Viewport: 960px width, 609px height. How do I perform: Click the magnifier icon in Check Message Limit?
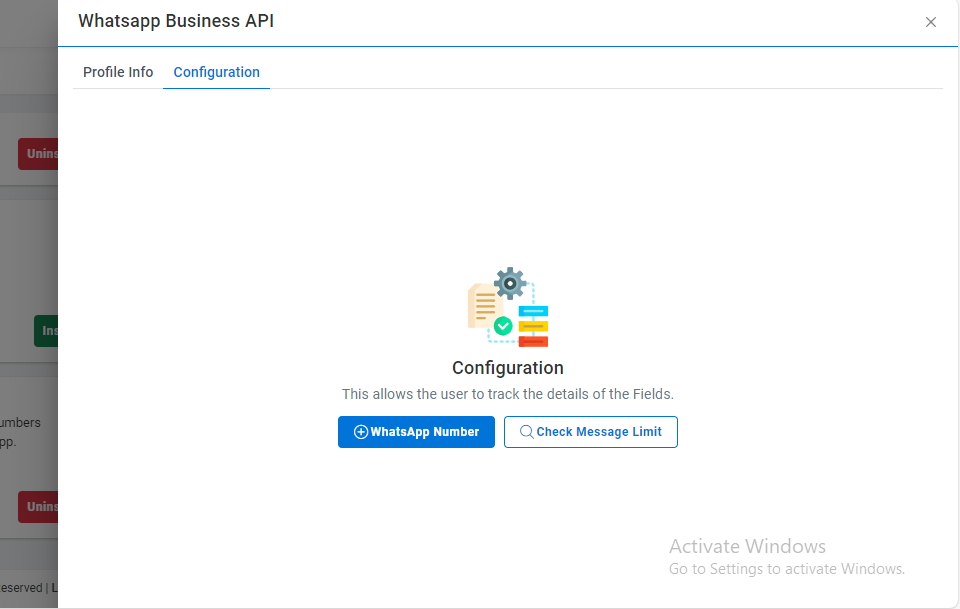tap(526, 432)
